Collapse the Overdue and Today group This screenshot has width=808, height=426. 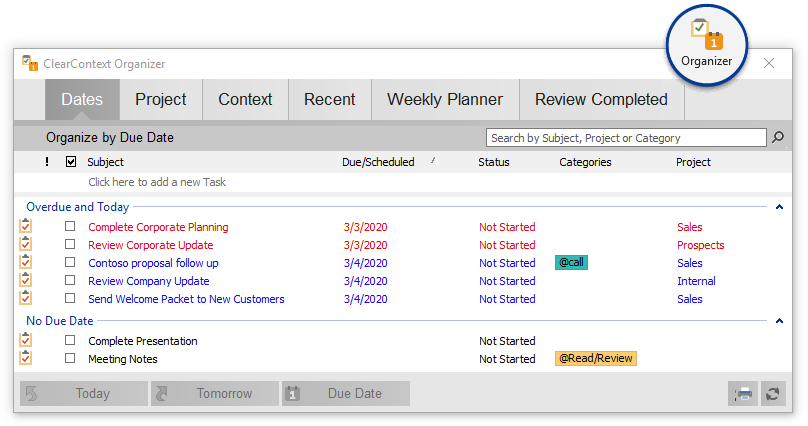pyautogui.click(x=779, y=207)
